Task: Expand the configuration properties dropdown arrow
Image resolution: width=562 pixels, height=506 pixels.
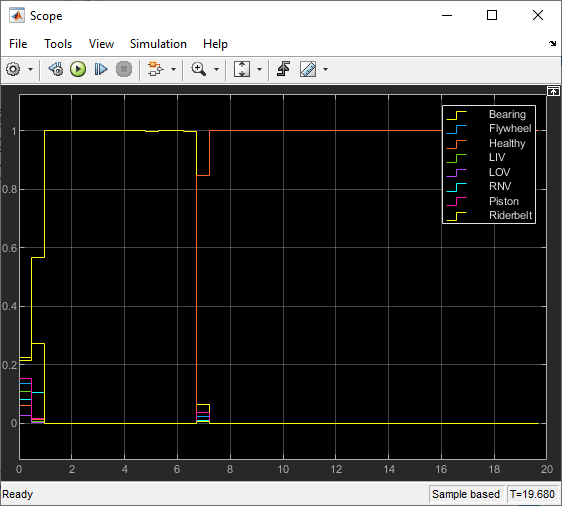Action: pos(30,69)
